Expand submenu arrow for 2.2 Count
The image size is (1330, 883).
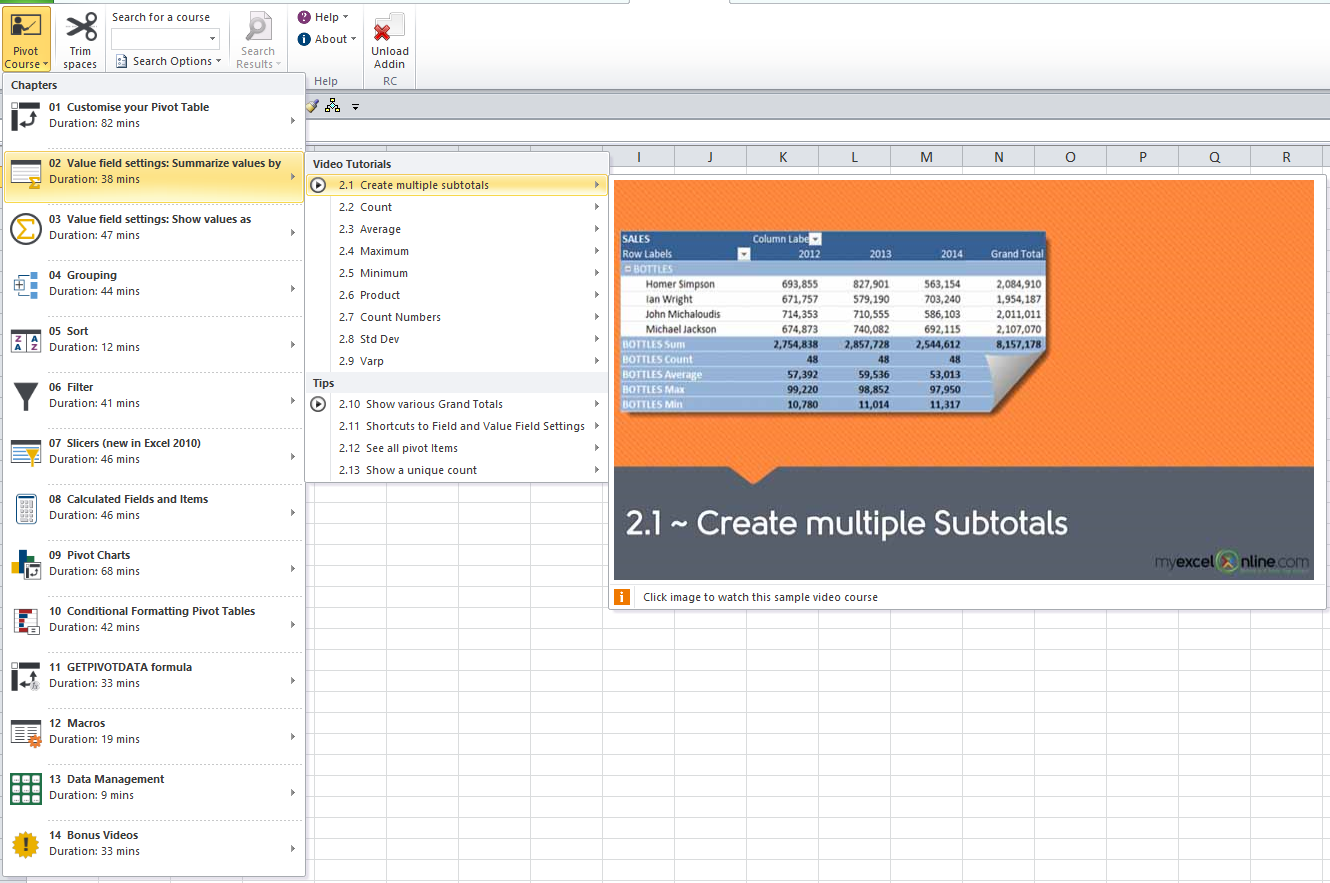597,207
